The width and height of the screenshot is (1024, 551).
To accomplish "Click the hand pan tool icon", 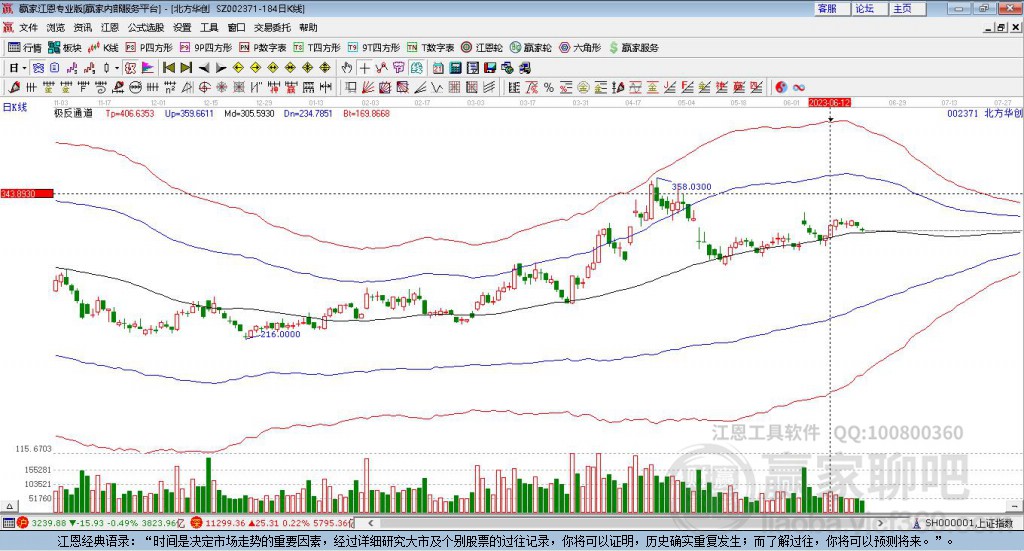I will click(347, 68).
